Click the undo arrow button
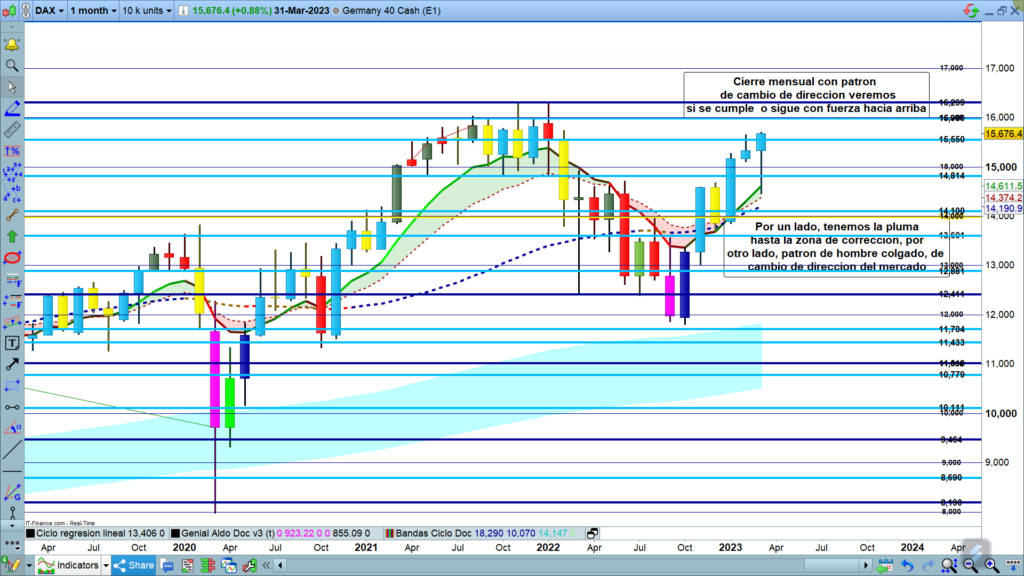The width and height of the screenshot is (1024, 576). (x=906, y=565)
